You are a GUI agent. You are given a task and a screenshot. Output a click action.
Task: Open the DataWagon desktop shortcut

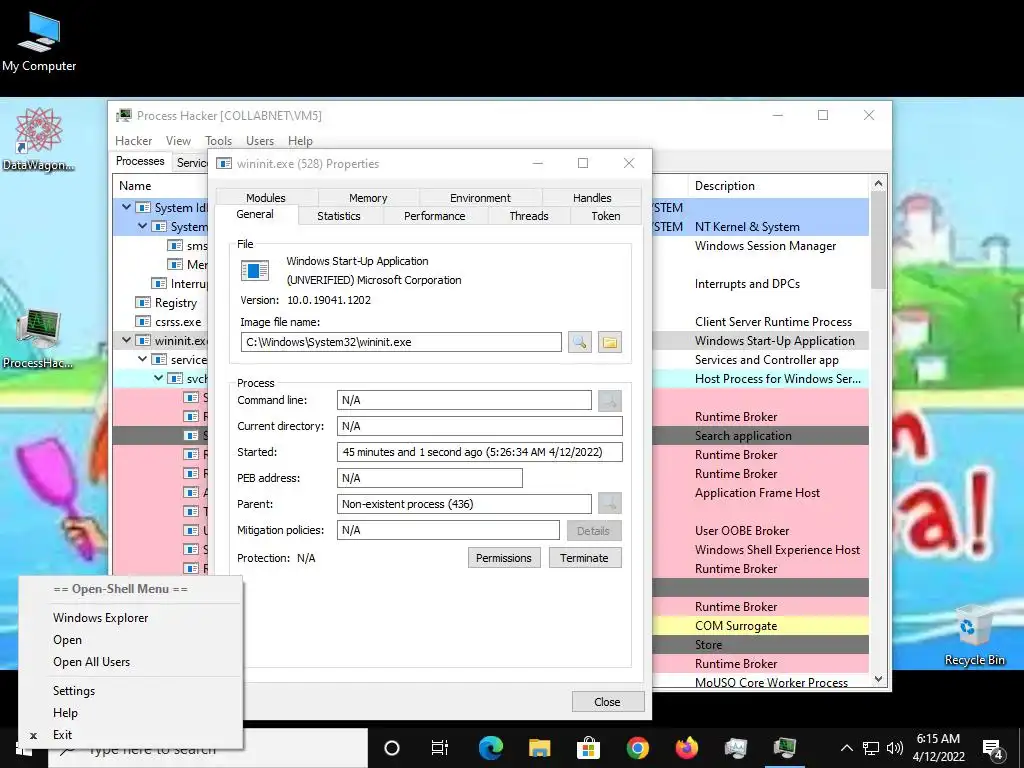(39, 139)
